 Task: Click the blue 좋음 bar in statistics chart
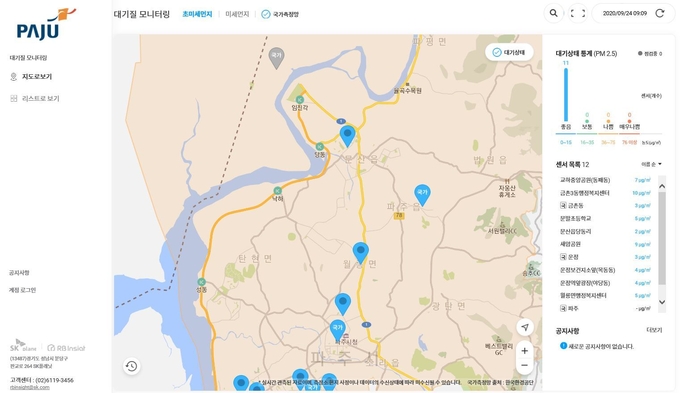566,95
